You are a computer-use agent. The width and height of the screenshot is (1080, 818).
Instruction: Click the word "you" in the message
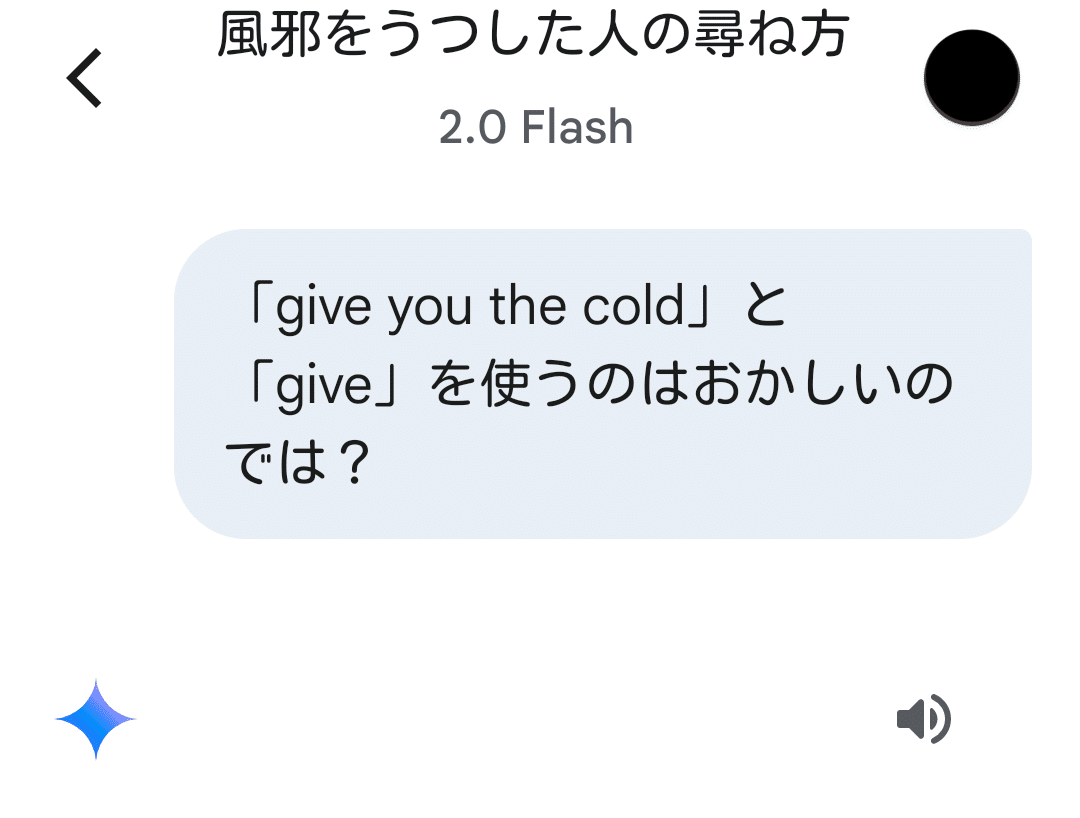tap(430, 309)
